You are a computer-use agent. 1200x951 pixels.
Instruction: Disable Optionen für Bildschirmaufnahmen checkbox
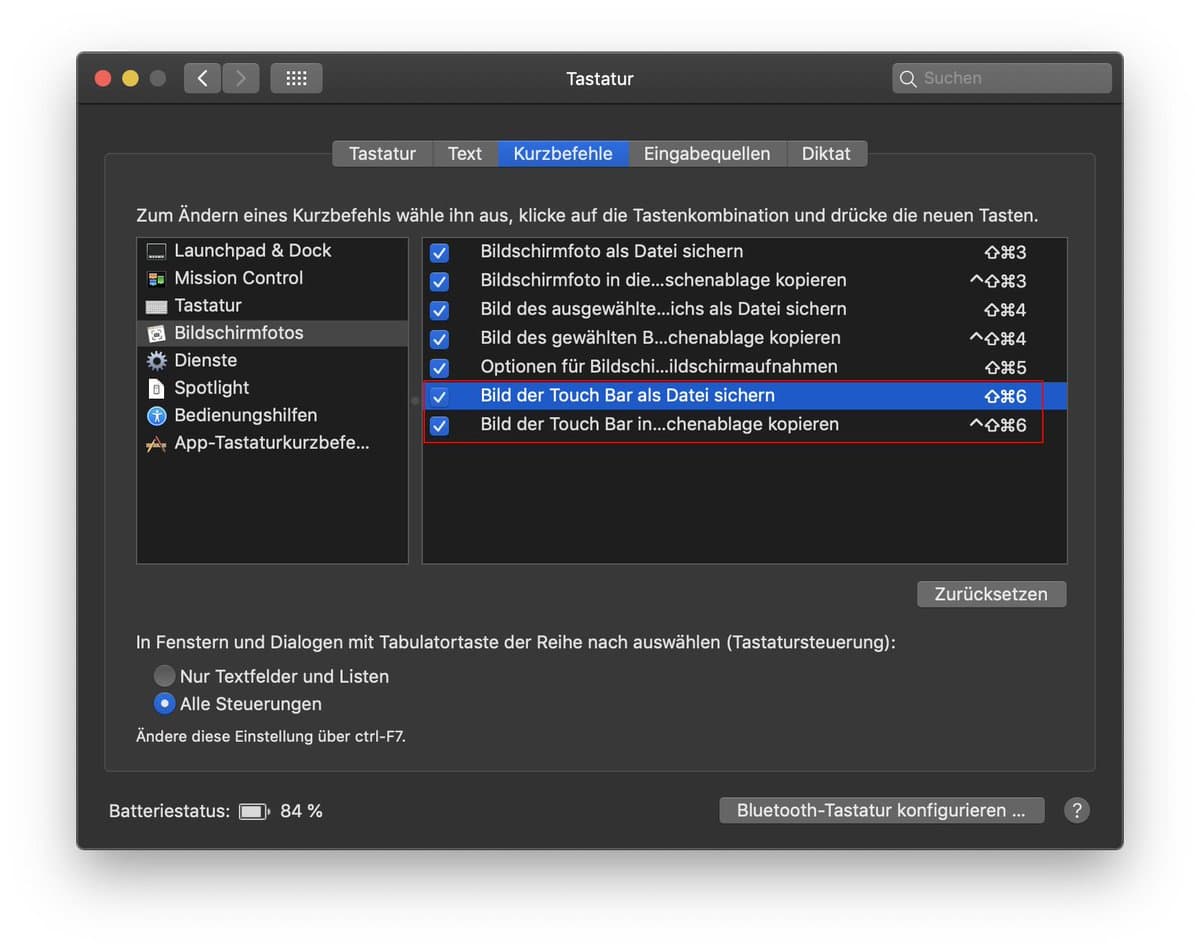(439, 368)
